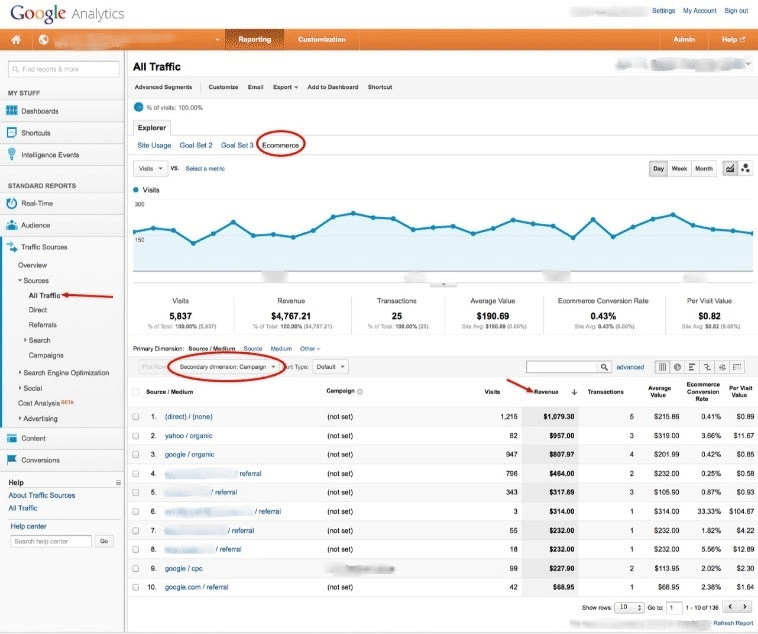Set graph interval to Week
The image size is (758, 634).
point(679,169)
